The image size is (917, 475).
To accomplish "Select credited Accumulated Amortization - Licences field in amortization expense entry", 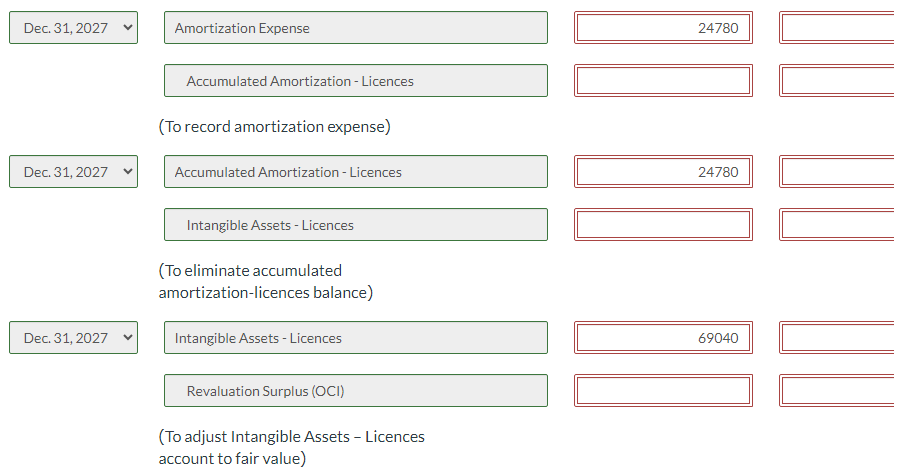I will coord(356,81).
